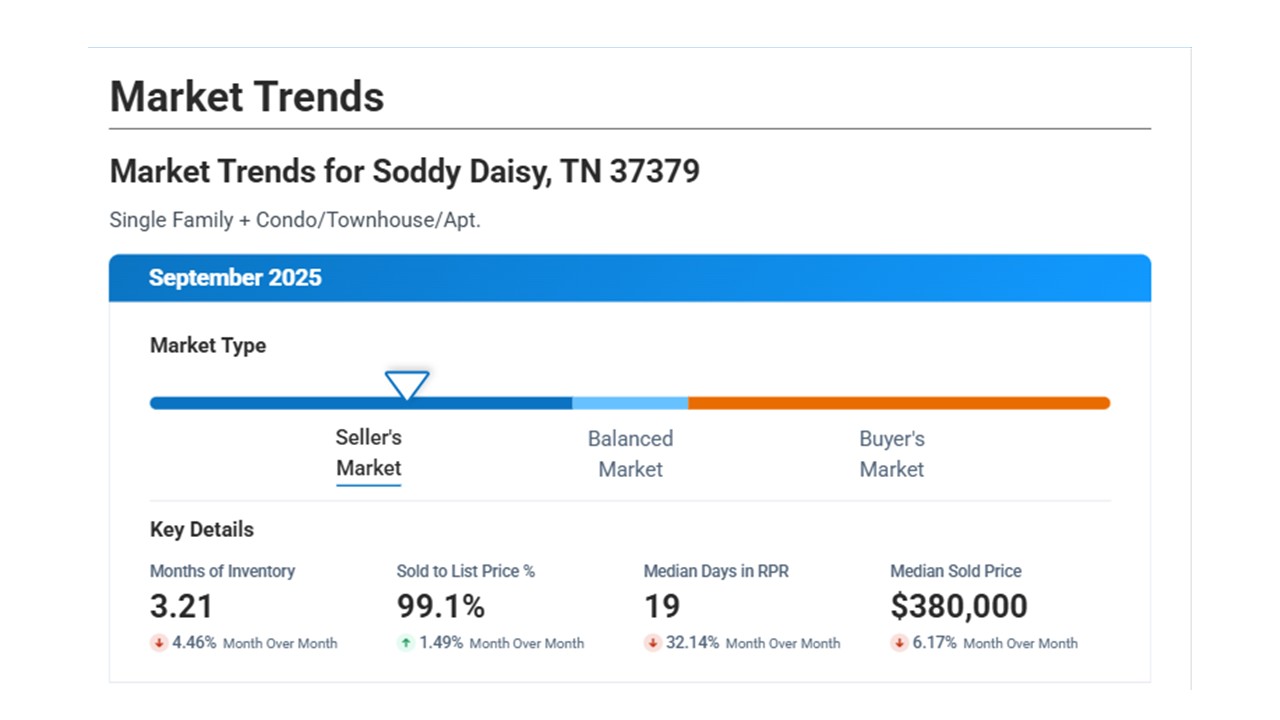Click the orange buyer's bar segment
This screenshot has height=720, width=1280.
click(898, 403)
